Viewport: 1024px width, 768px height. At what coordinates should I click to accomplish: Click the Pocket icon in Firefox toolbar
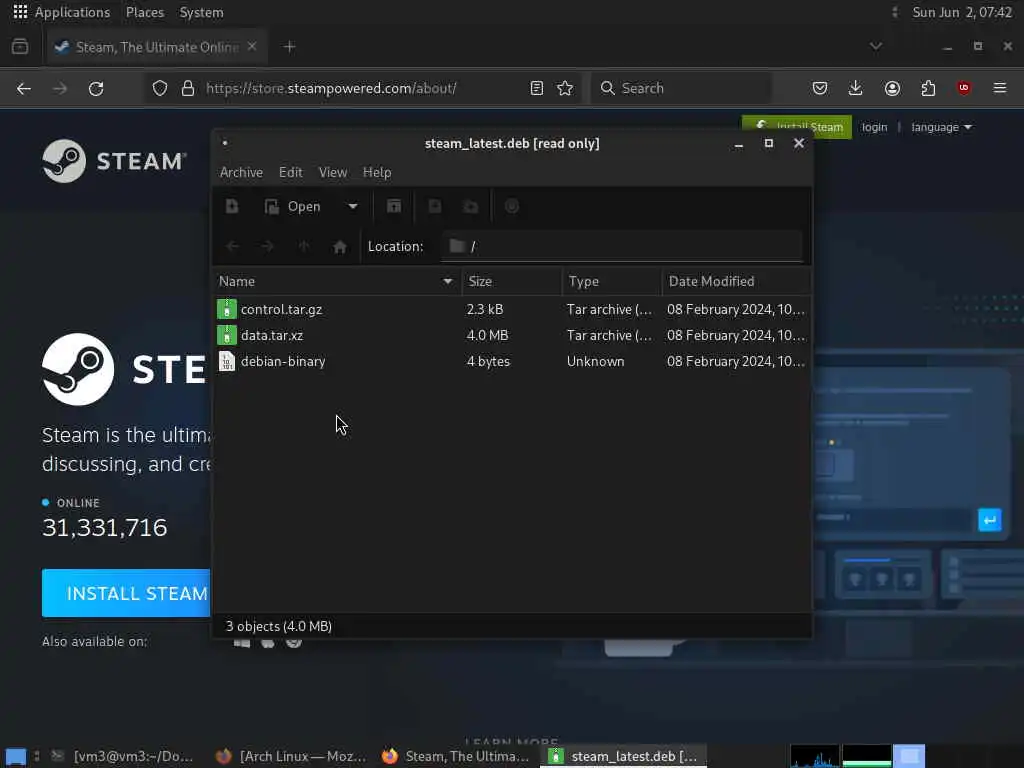(x=820, y=88)
